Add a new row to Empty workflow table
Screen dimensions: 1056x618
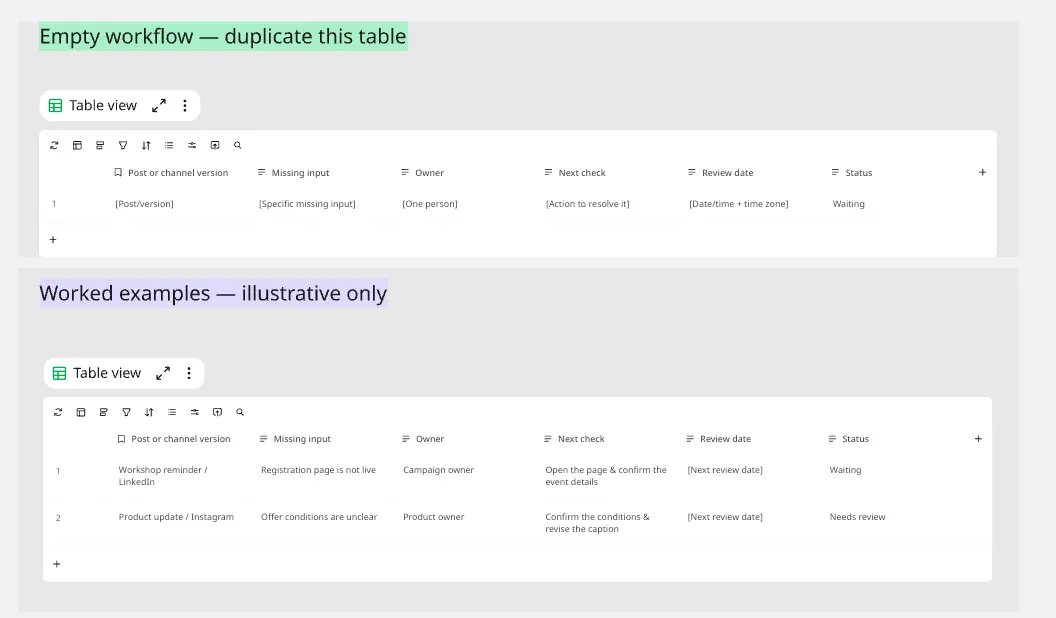(x=53, y=240)
